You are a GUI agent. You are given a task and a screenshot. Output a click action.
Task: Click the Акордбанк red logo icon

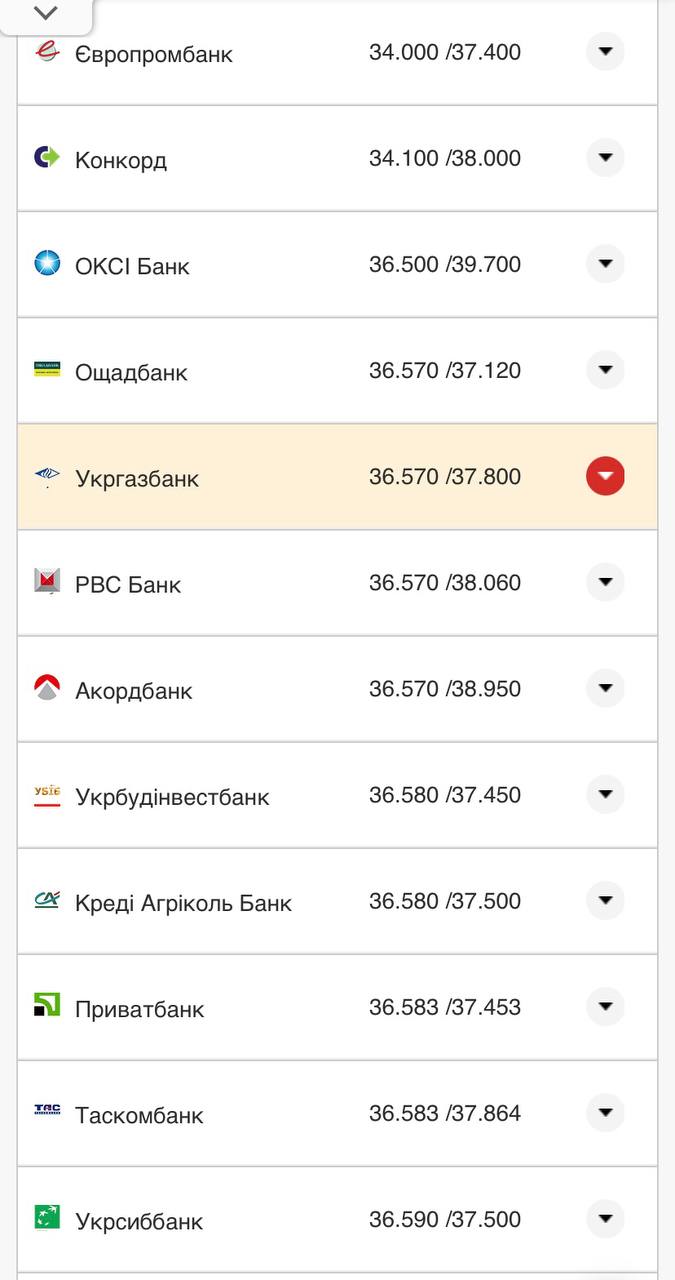(x=47, y=688)
